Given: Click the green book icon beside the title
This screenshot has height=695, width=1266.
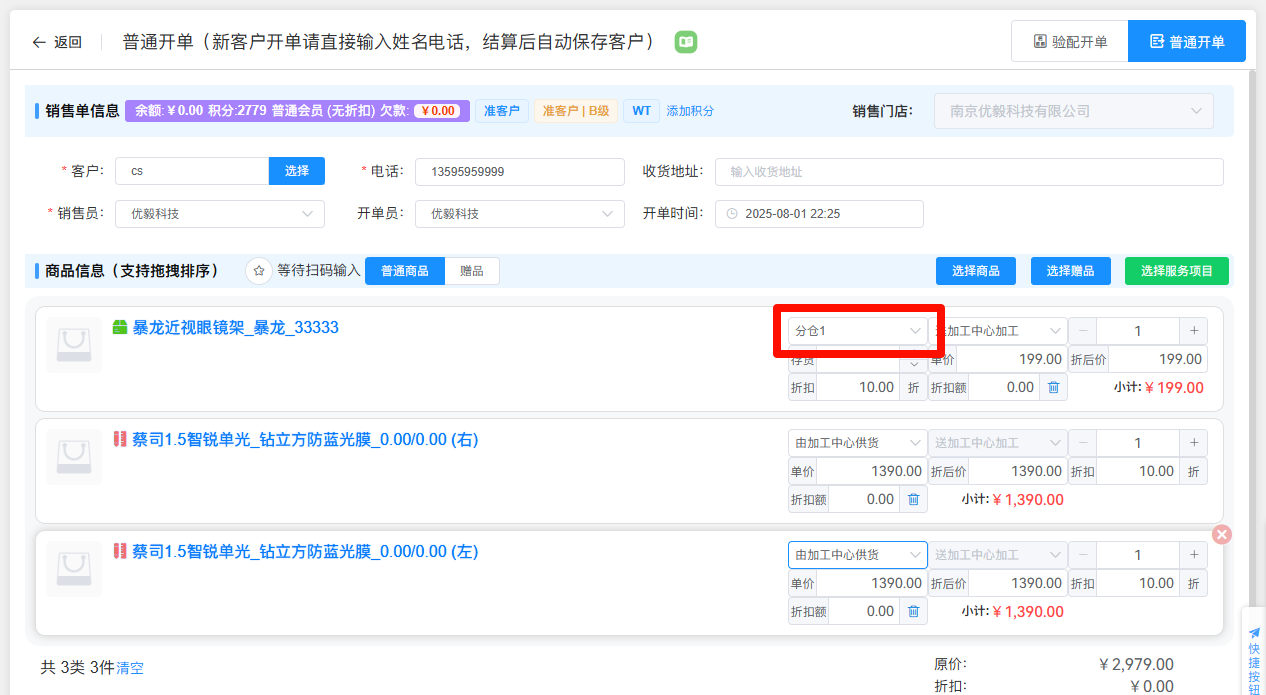Looking at the screenshot, I should coord(686,42).
